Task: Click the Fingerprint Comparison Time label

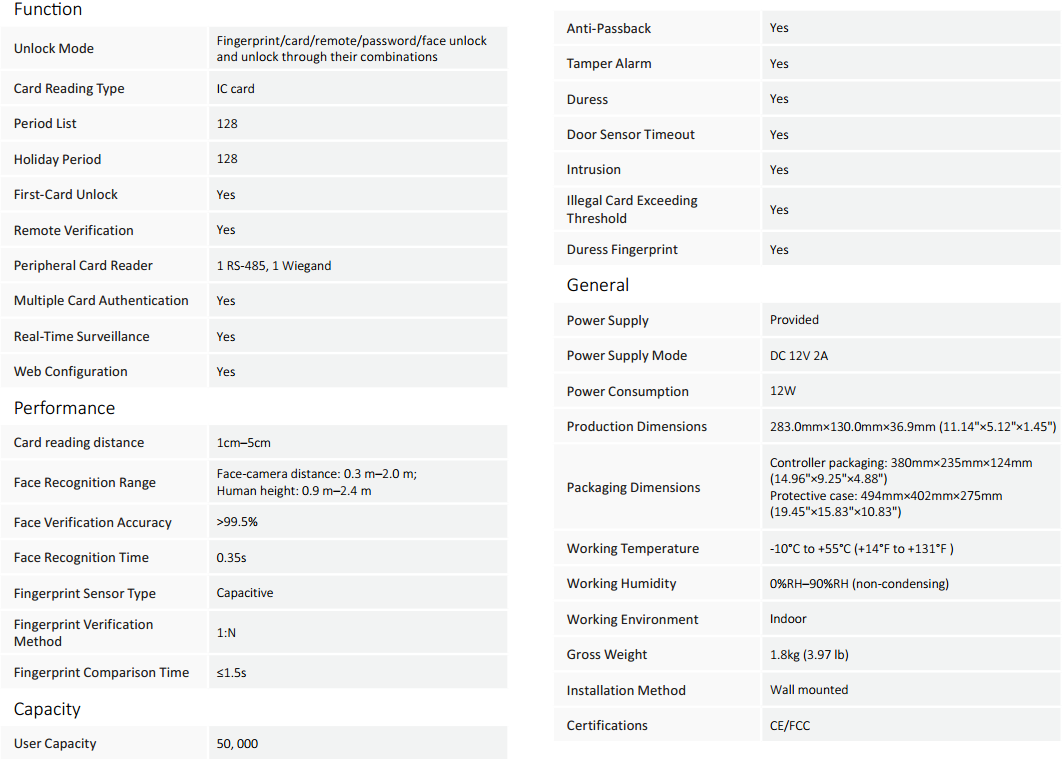Action: (101, 673)
